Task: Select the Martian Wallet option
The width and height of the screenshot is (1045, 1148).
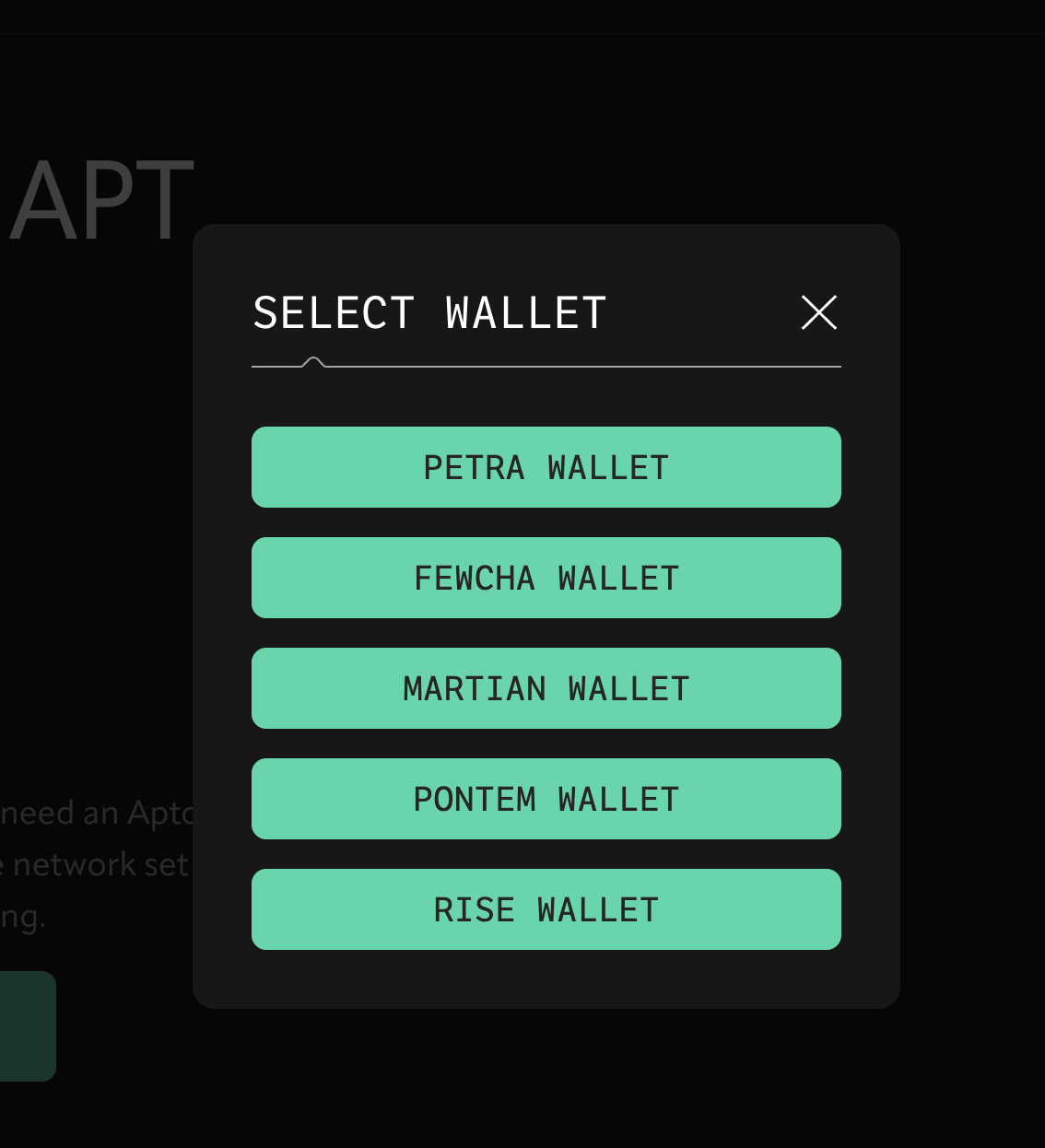Action: (x=546, y=688)
